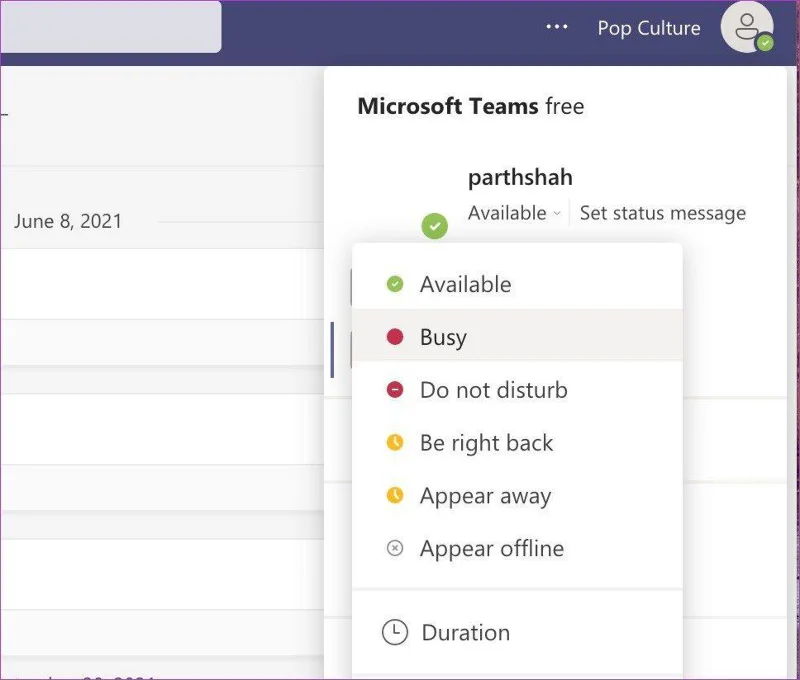
Task: Click the yellow clock Be right back icon
Action: tap(395, 442)
